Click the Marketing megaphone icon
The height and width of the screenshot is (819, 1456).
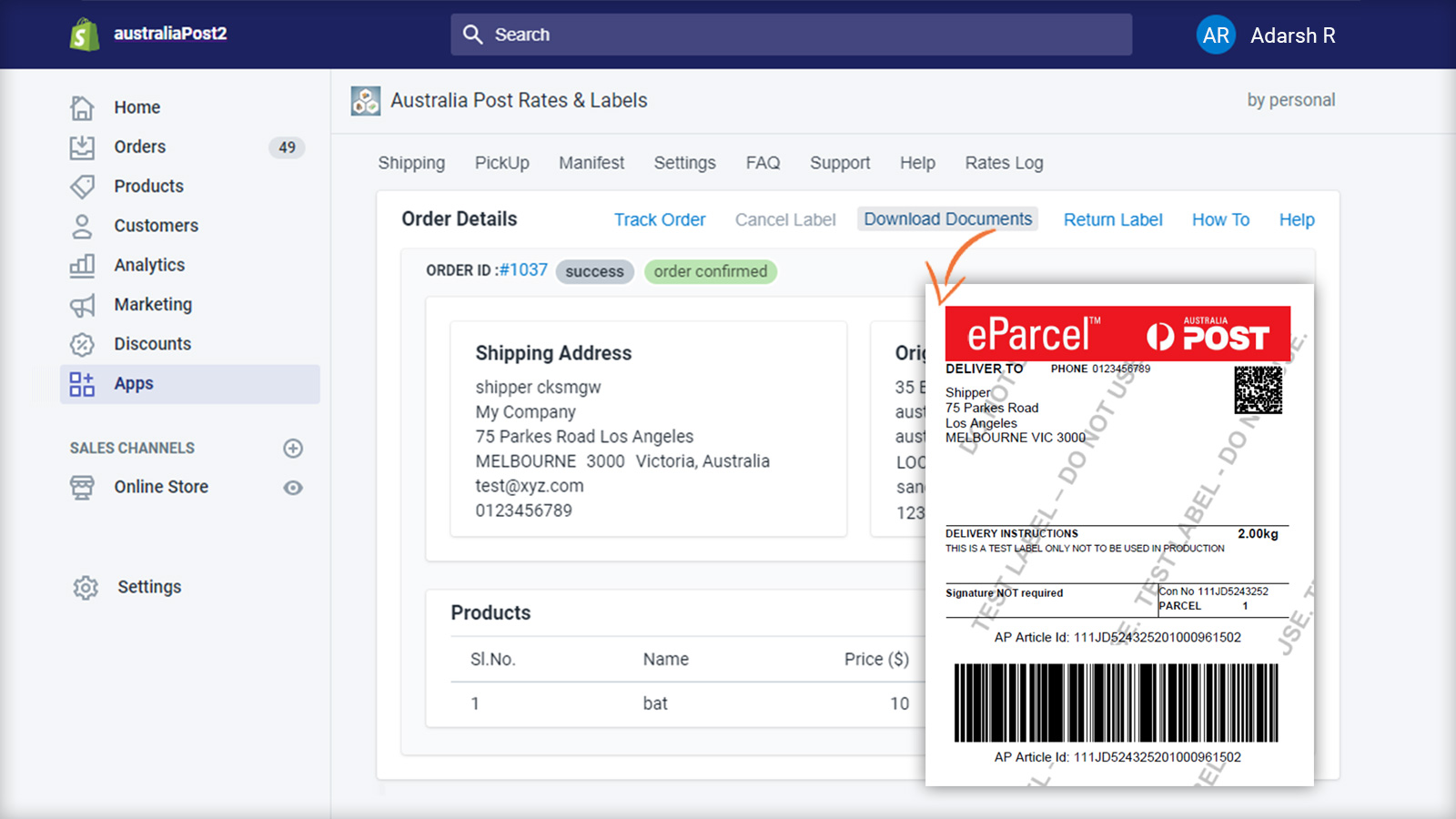(x=82, y=305)
